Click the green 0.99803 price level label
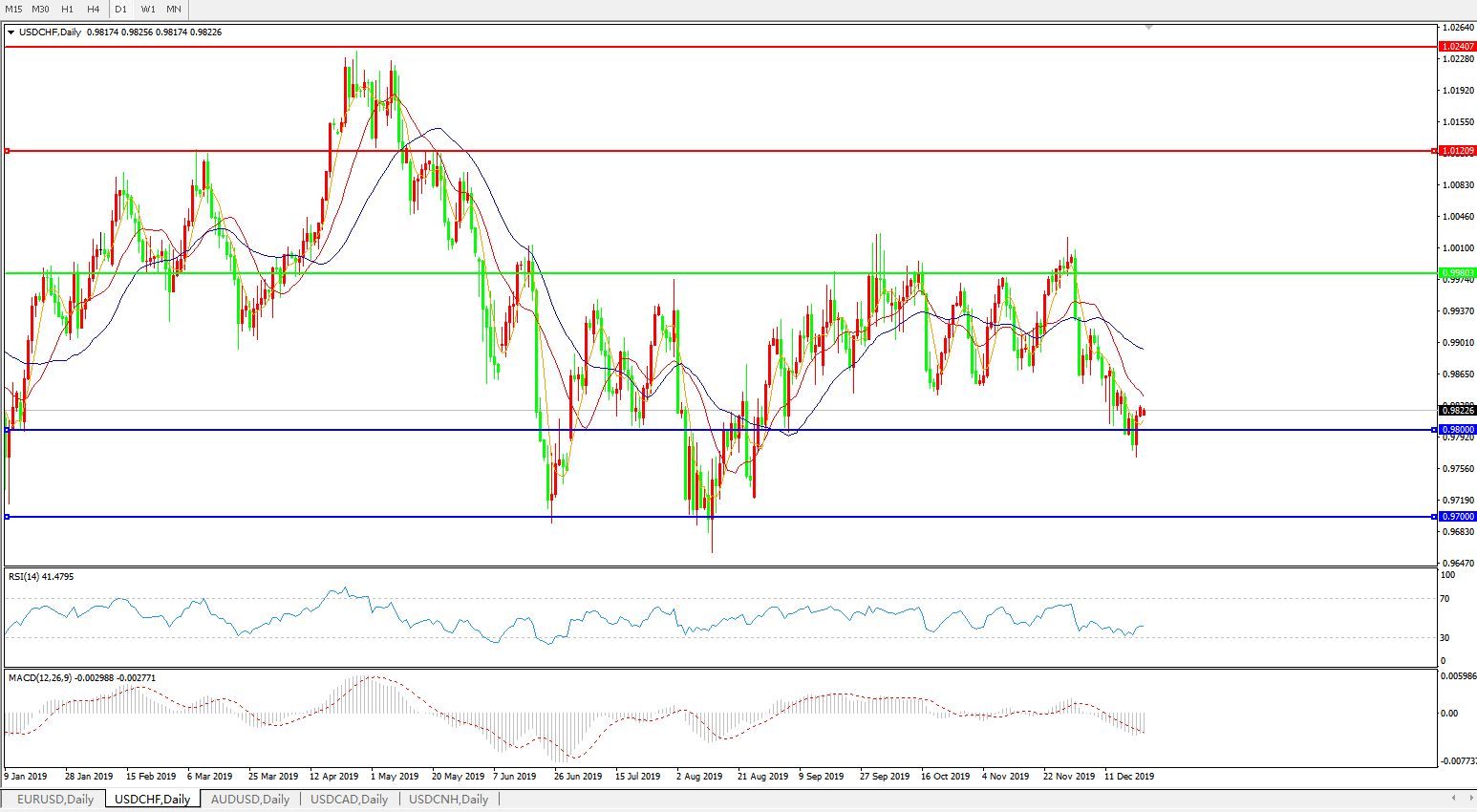This screenshot has width=1477, height=812. pos(1457,273)
